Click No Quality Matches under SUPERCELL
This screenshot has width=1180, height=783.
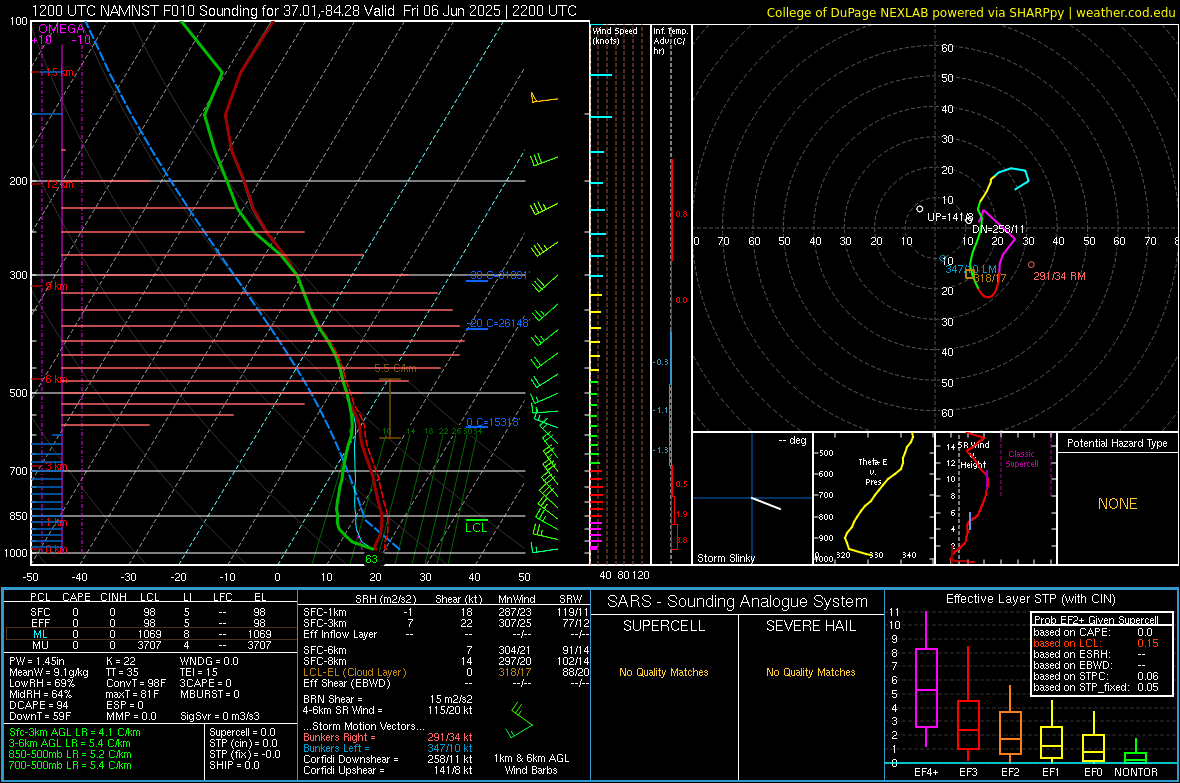[664, 672]
